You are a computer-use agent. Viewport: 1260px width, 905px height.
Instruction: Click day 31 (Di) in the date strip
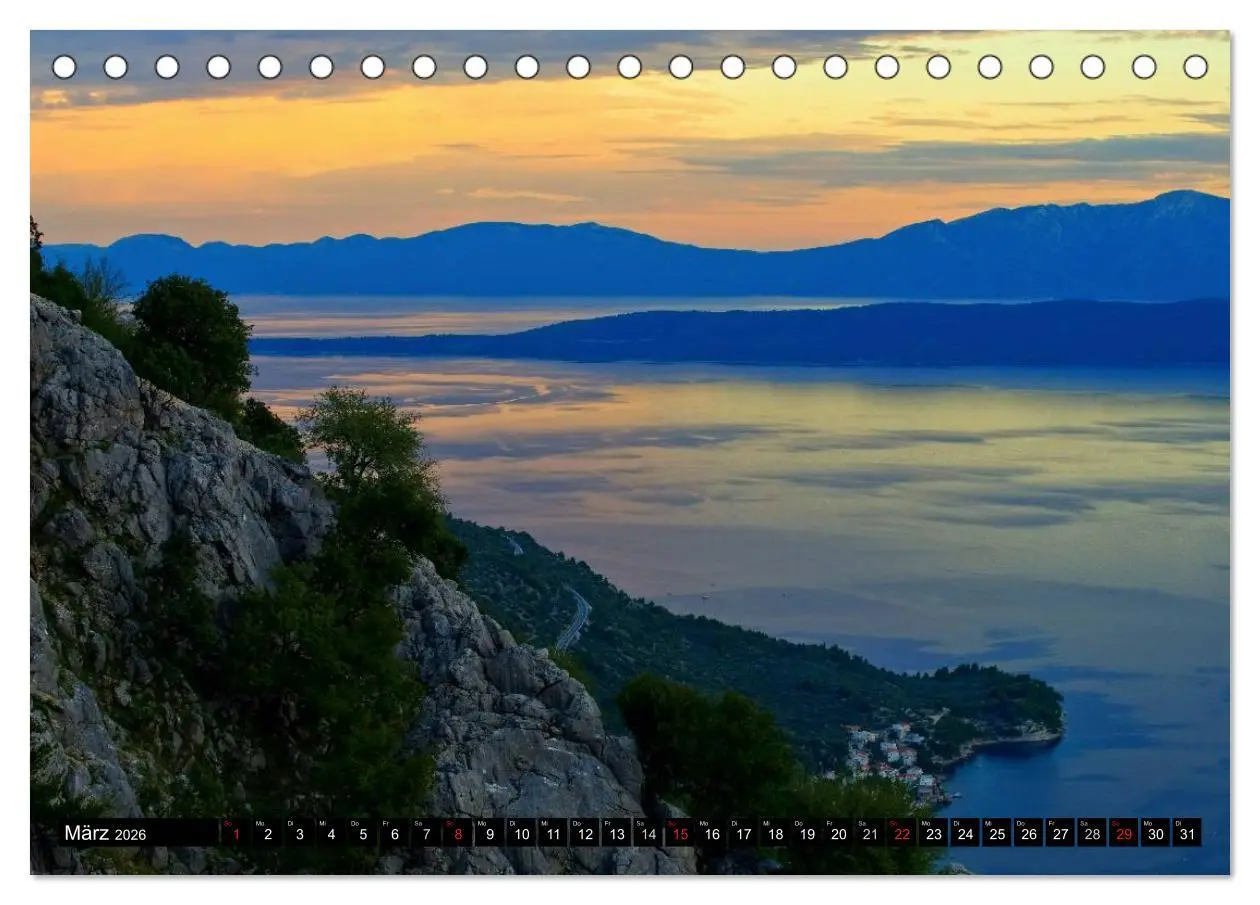coord(1186,833)
